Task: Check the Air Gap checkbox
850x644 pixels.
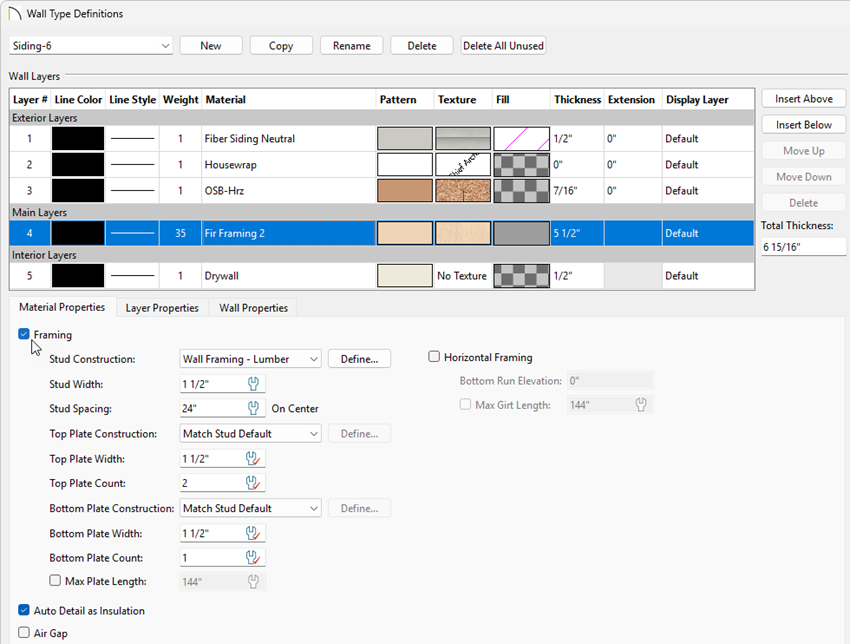Action: 24,633
